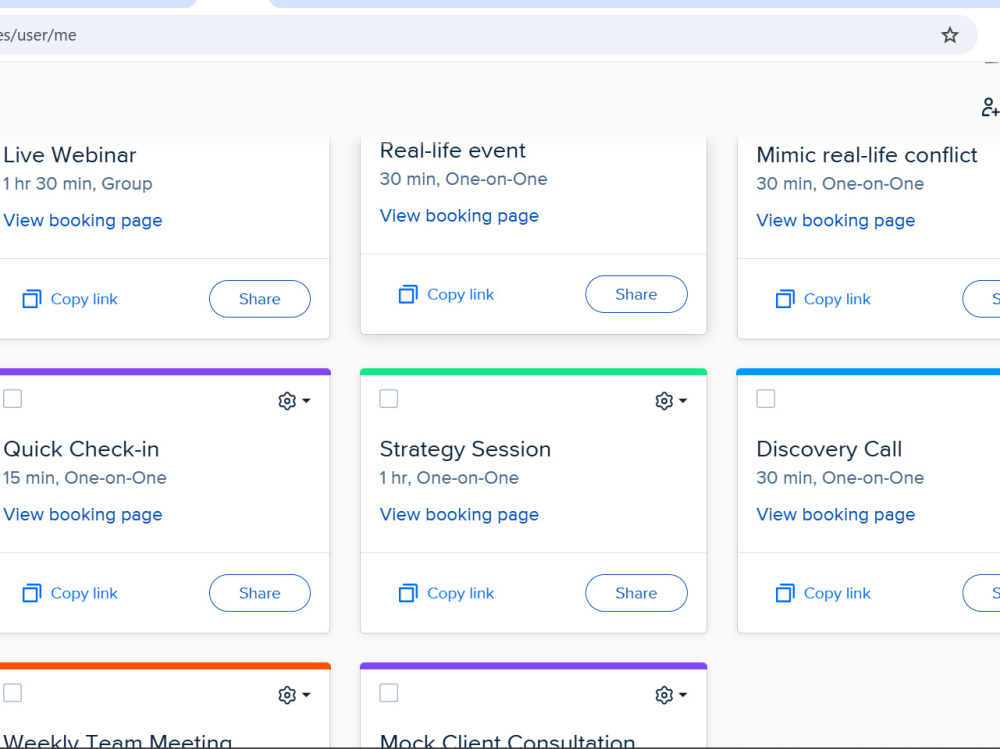Click copy icon on Strategy Session card

click(408, 593)
